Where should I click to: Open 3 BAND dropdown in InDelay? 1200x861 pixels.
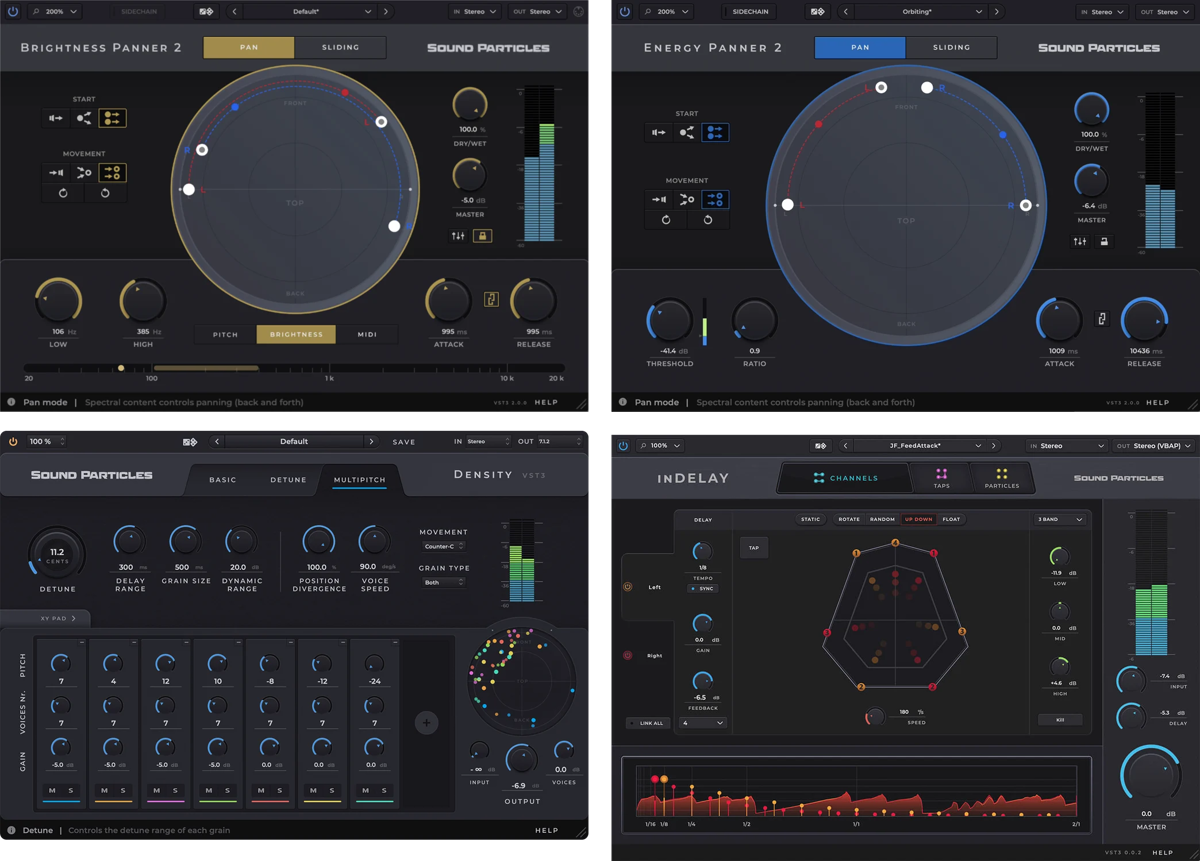point(1060,520)
